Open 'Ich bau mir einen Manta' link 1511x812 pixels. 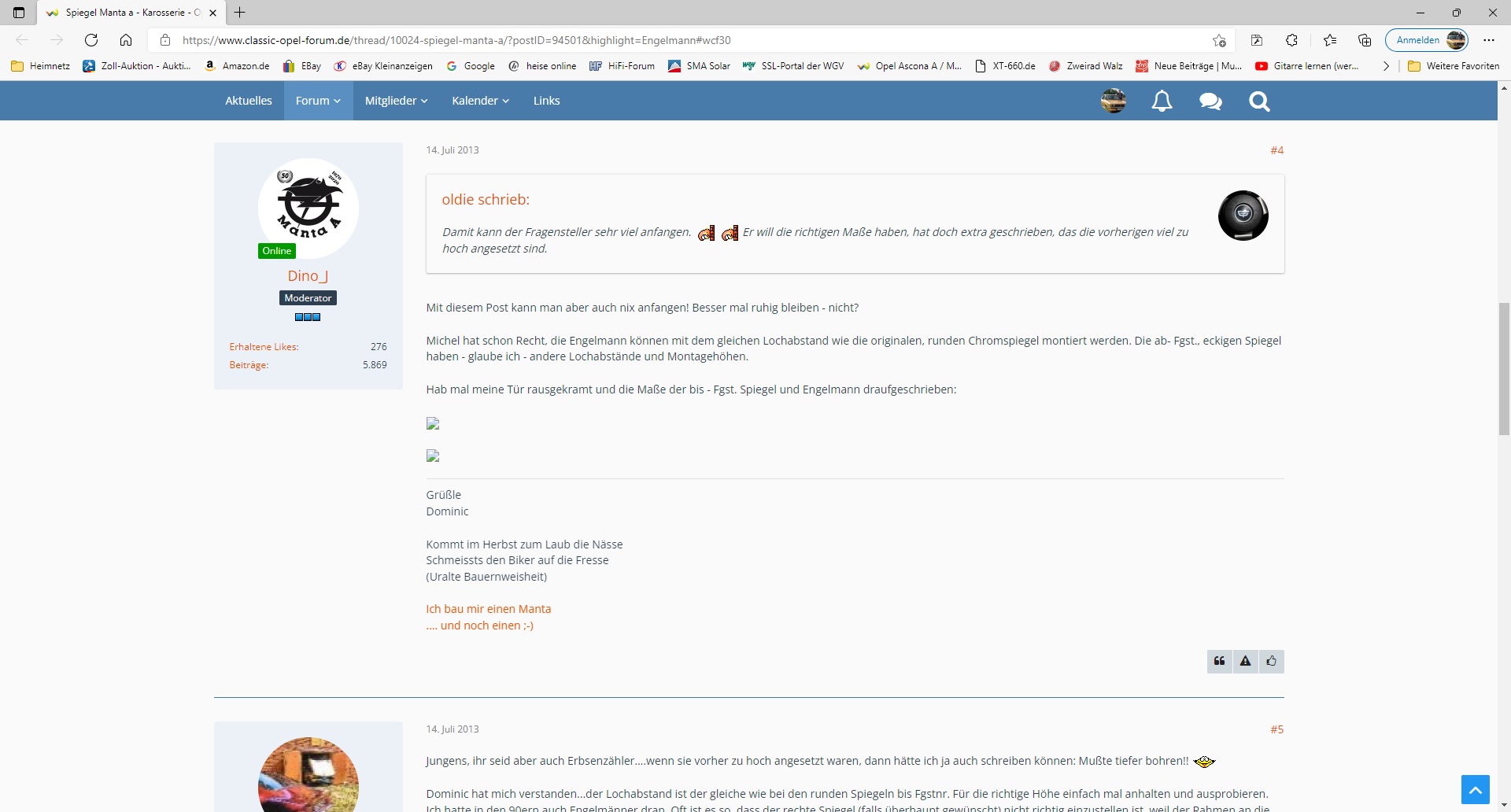488,609
